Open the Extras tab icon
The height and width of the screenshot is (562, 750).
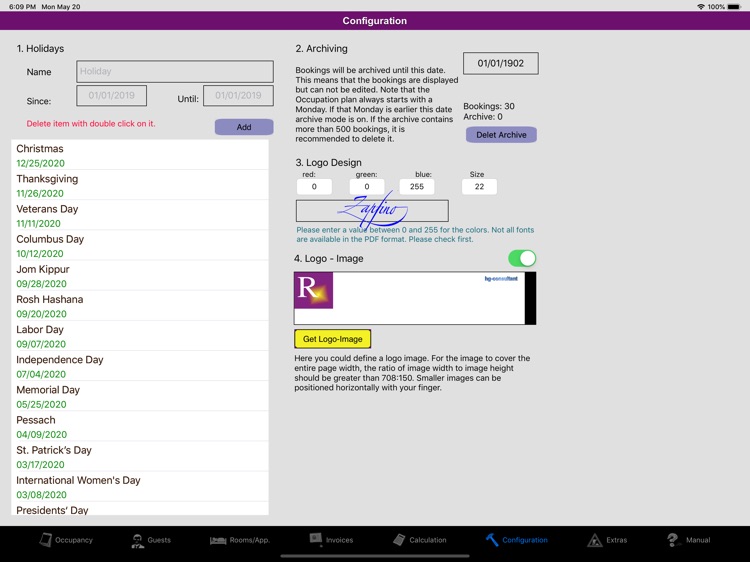pyautogui.click(x=595, y=540)
